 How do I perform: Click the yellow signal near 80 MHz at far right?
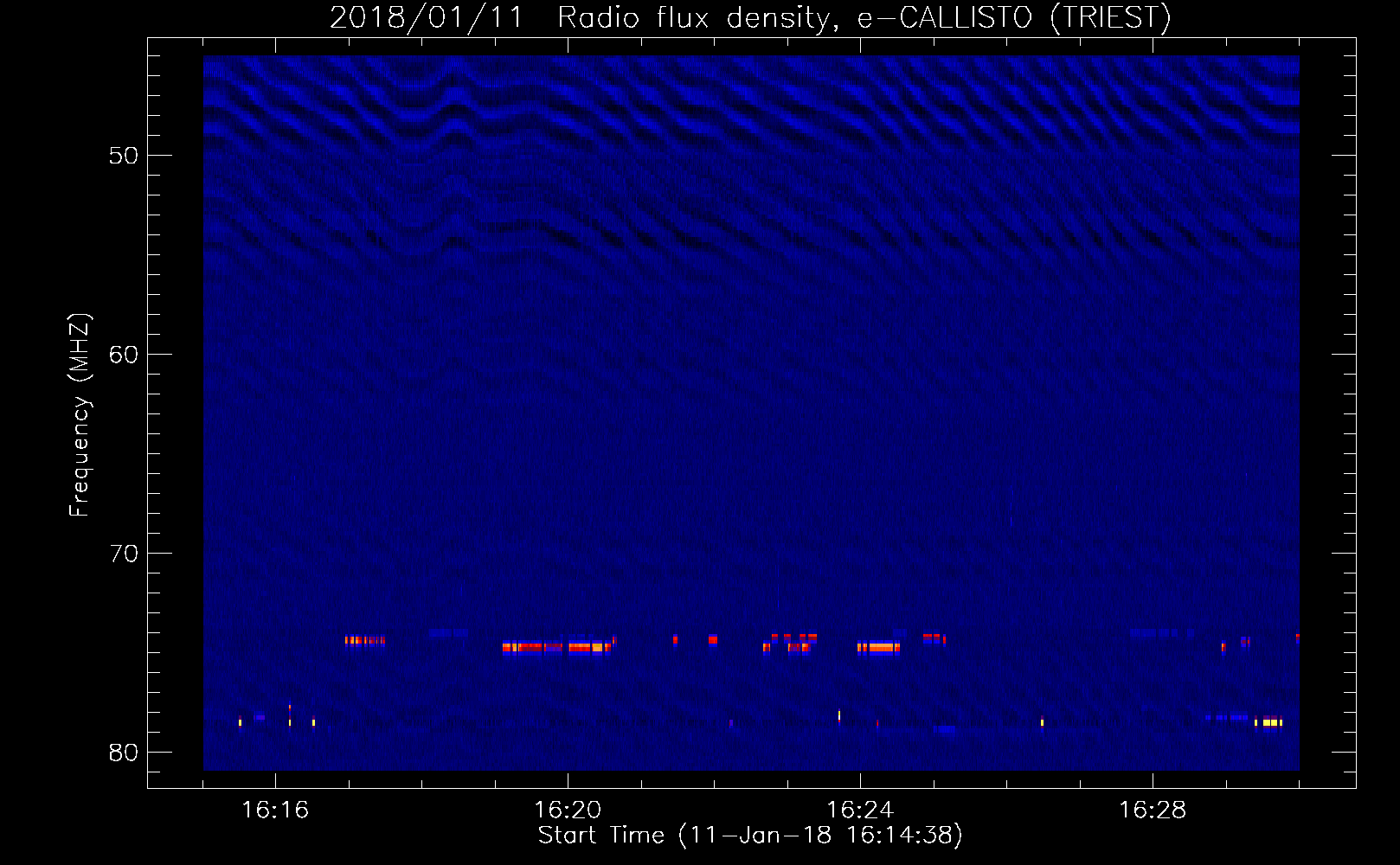pyautogui.click(x=1269, y=722)
